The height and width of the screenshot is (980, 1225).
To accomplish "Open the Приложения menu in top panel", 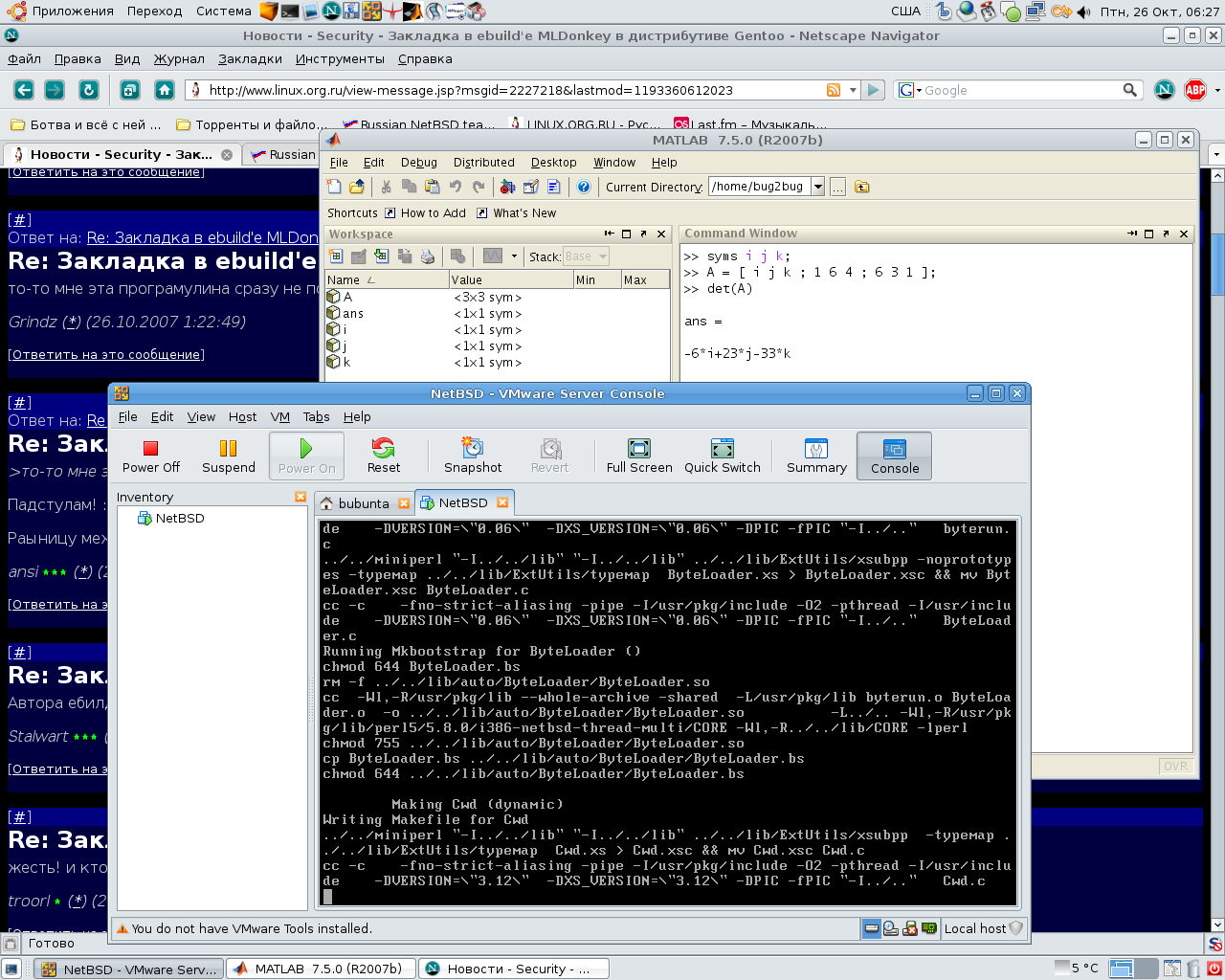I will click(61, 11).
